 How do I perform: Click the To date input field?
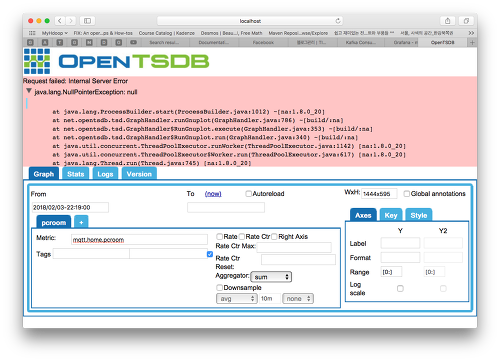[226, 207]
